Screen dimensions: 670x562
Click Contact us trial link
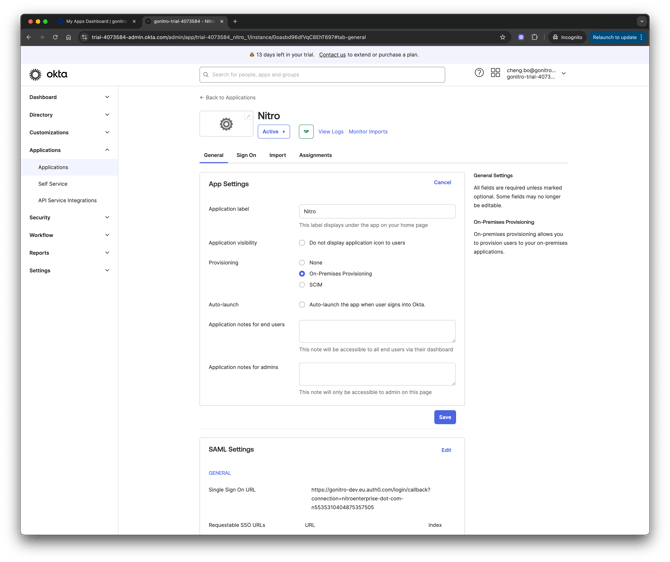click(x=332, y=55)
